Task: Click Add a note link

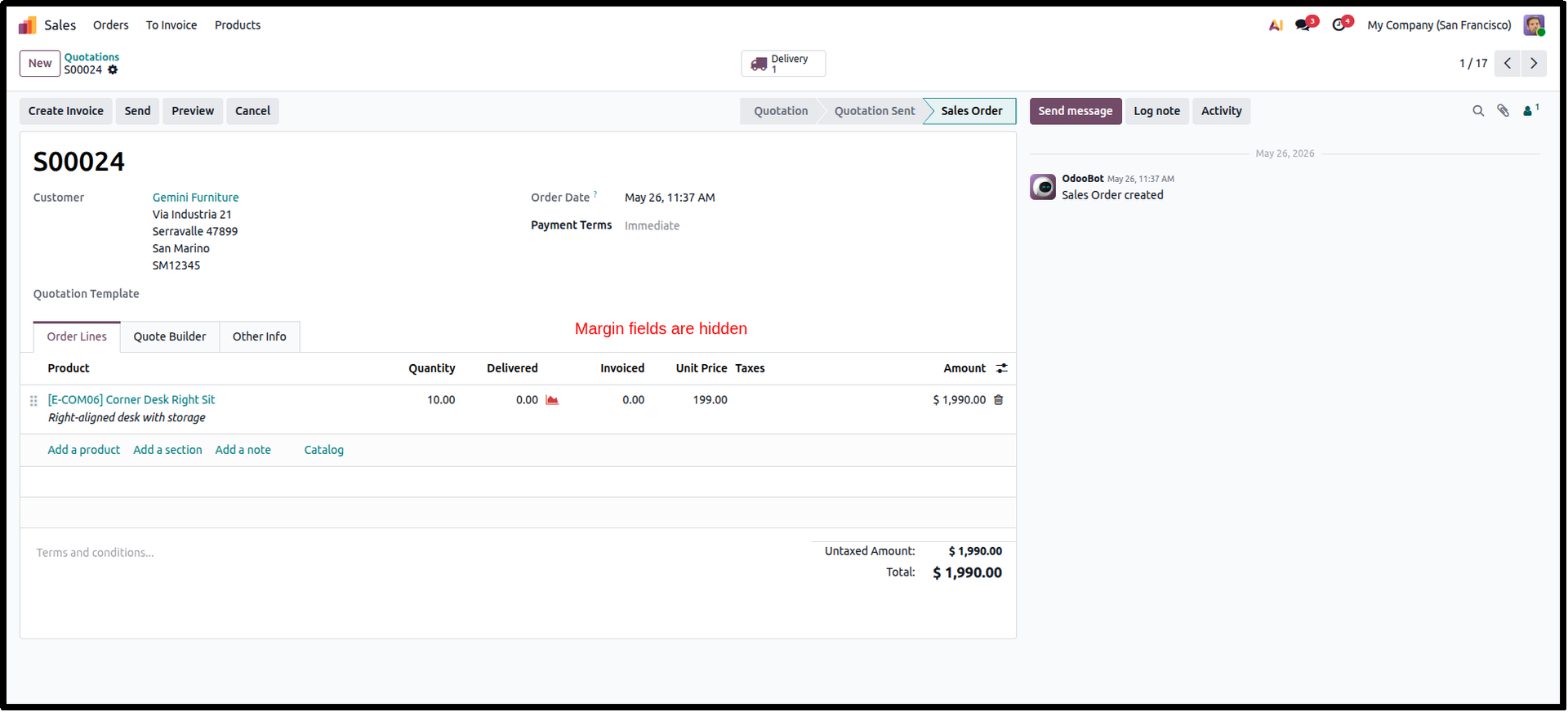Action: (243, 451)
